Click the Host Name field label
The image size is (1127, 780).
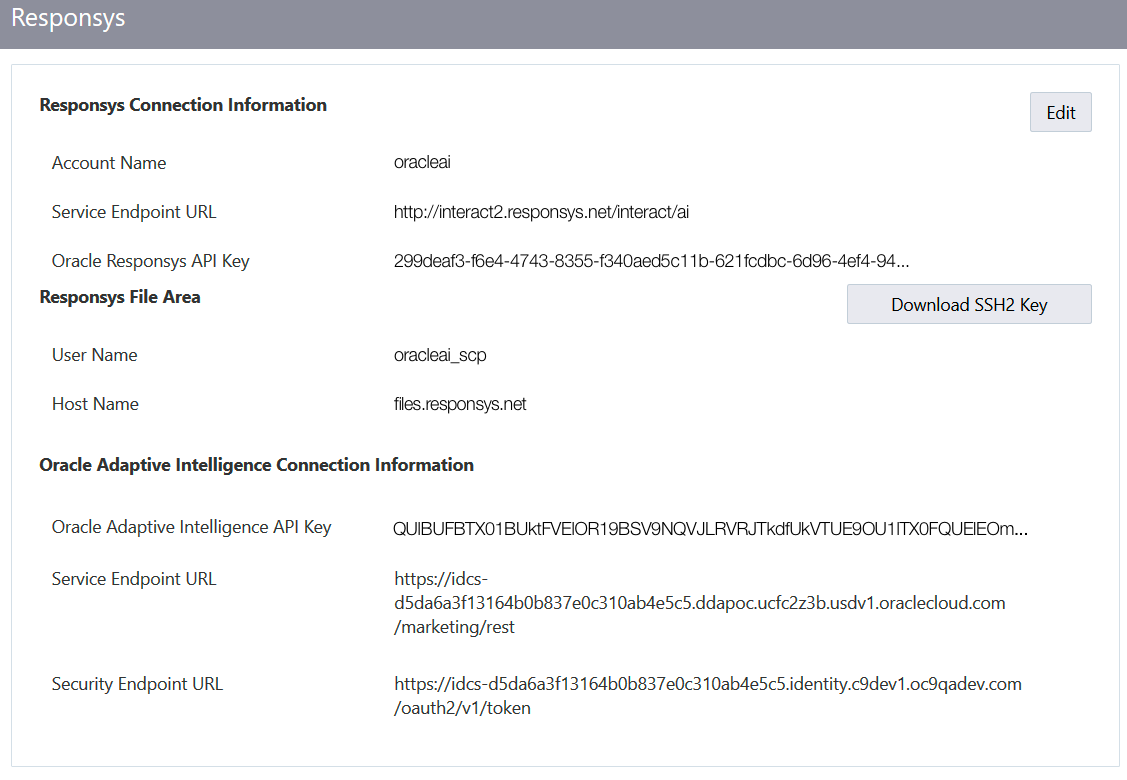[95, 403]
